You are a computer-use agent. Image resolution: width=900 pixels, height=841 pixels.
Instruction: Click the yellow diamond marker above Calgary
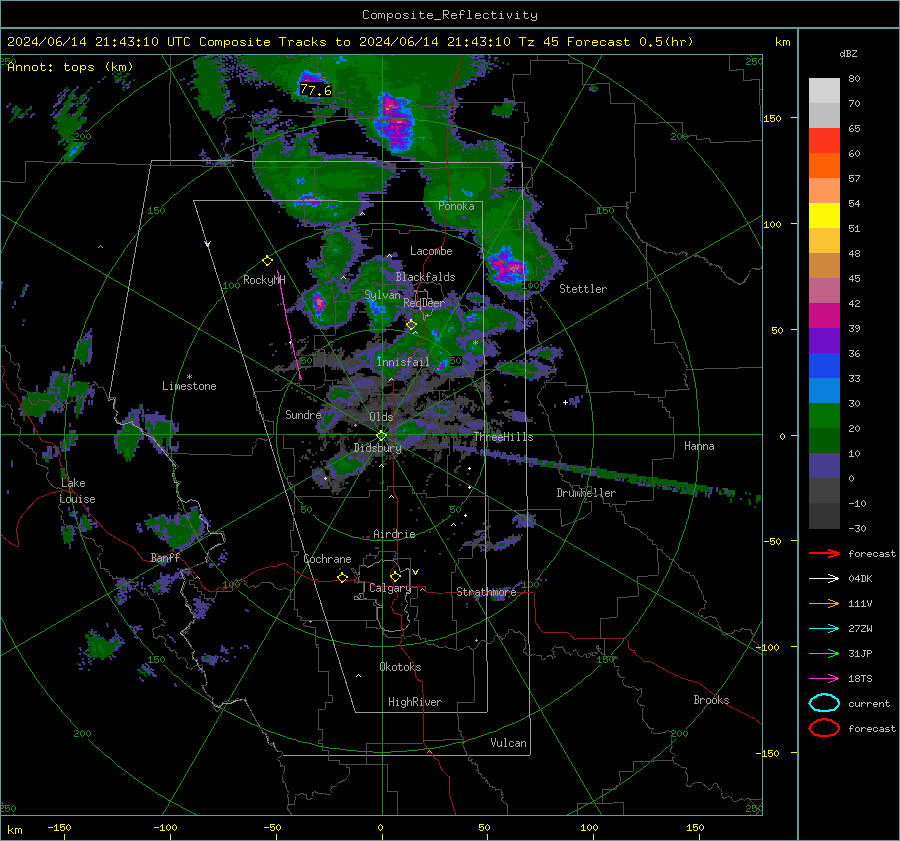click(x=395, y=576)
